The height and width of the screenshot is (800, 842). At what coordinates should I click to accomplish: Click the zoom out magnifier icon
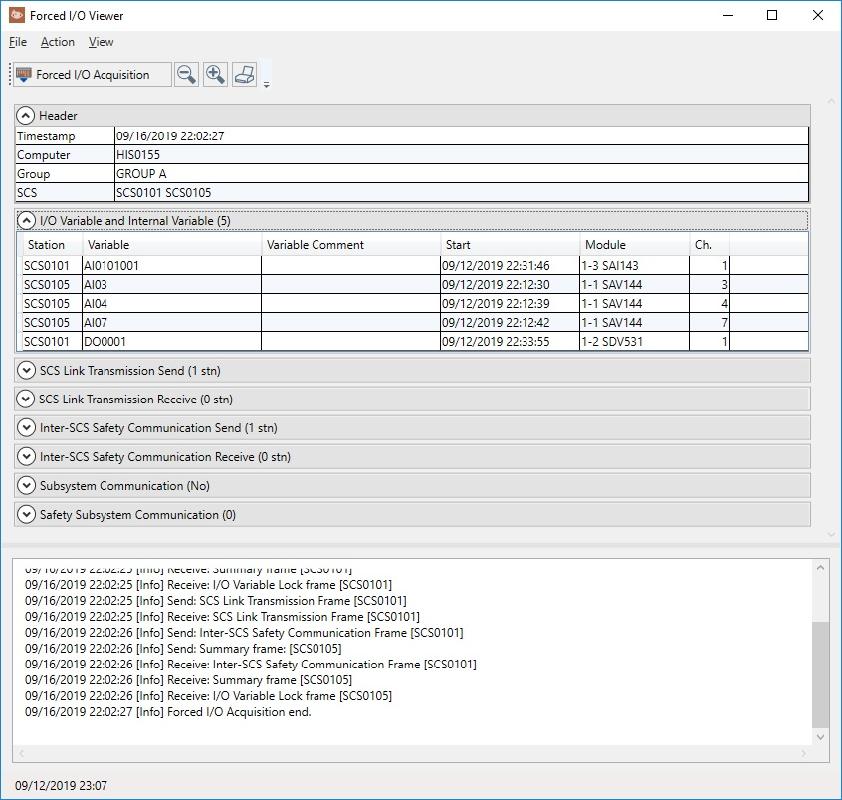[186, 74]
